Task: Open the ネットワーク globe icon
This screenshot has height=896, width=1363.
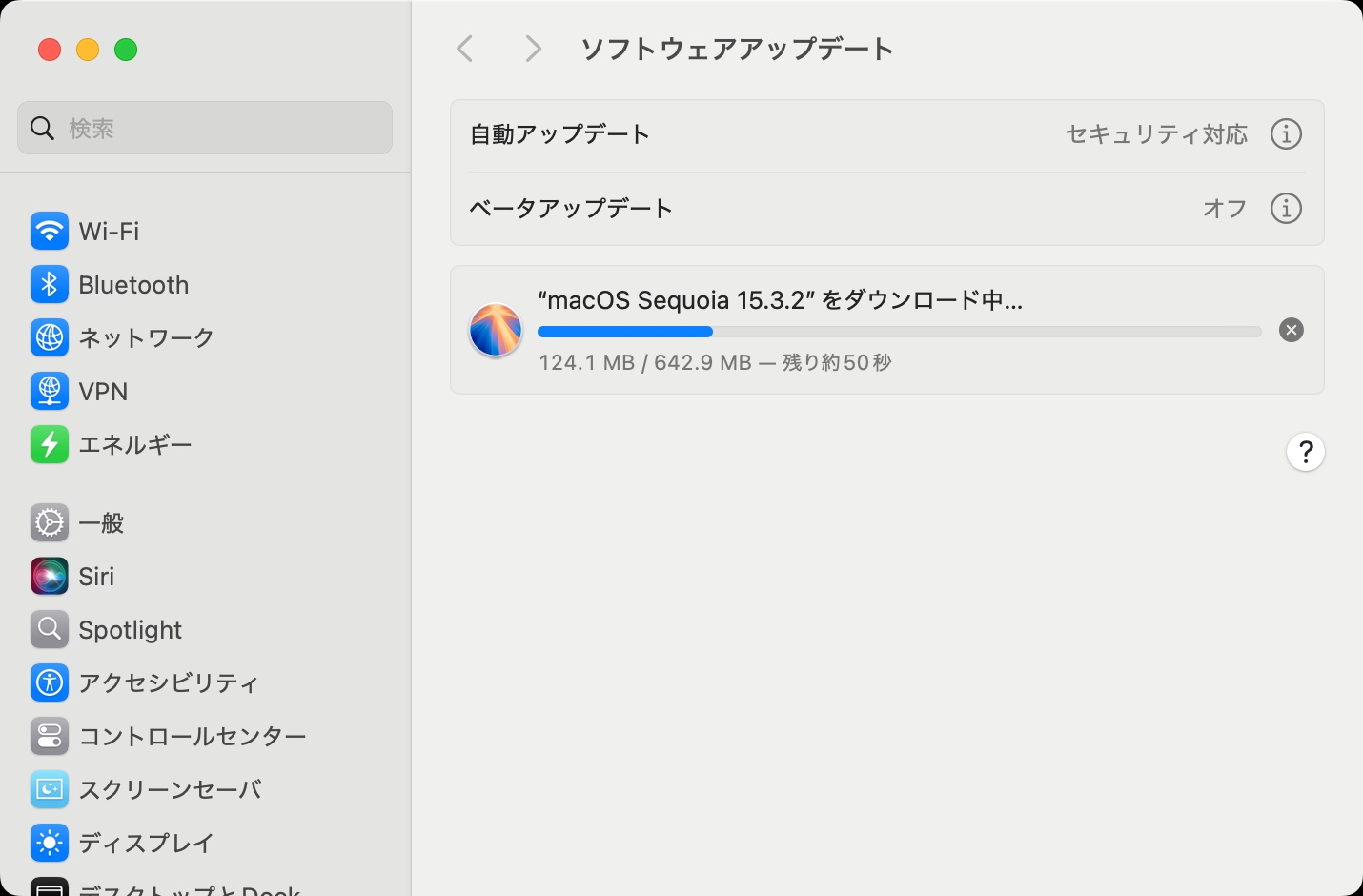Action: pyautogui.click(x=50, y=337)
